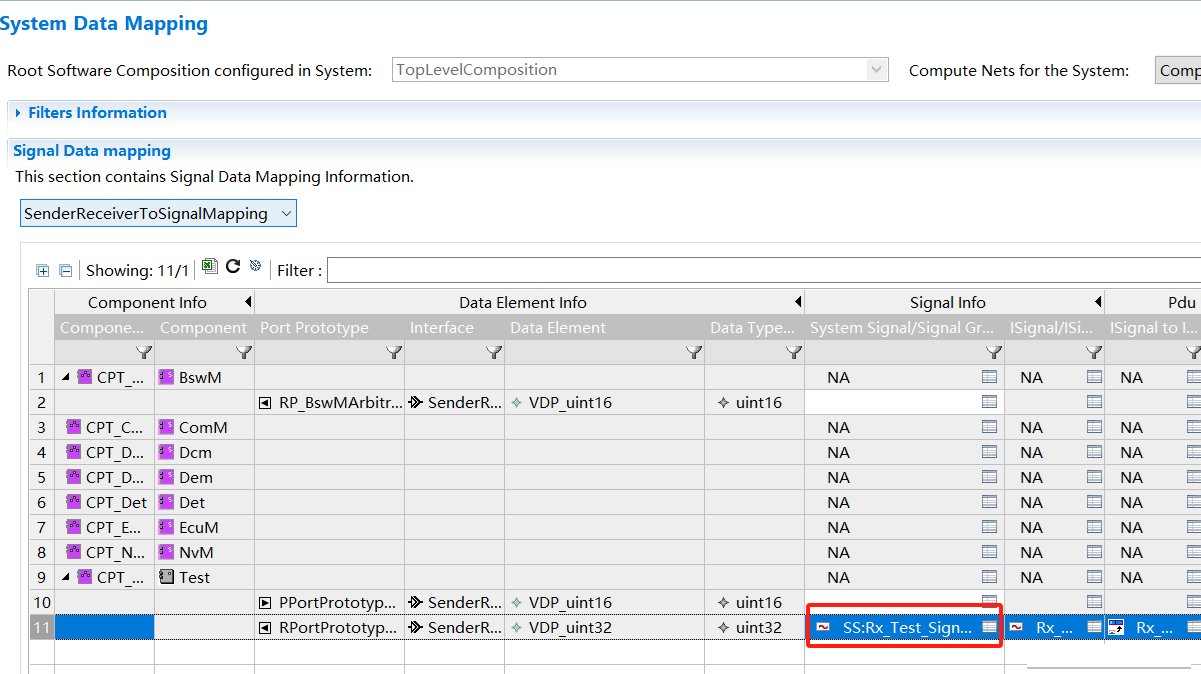
Task: Click the expand all rows plus icon
Action: pyautogui.click(x=43, y=270)
